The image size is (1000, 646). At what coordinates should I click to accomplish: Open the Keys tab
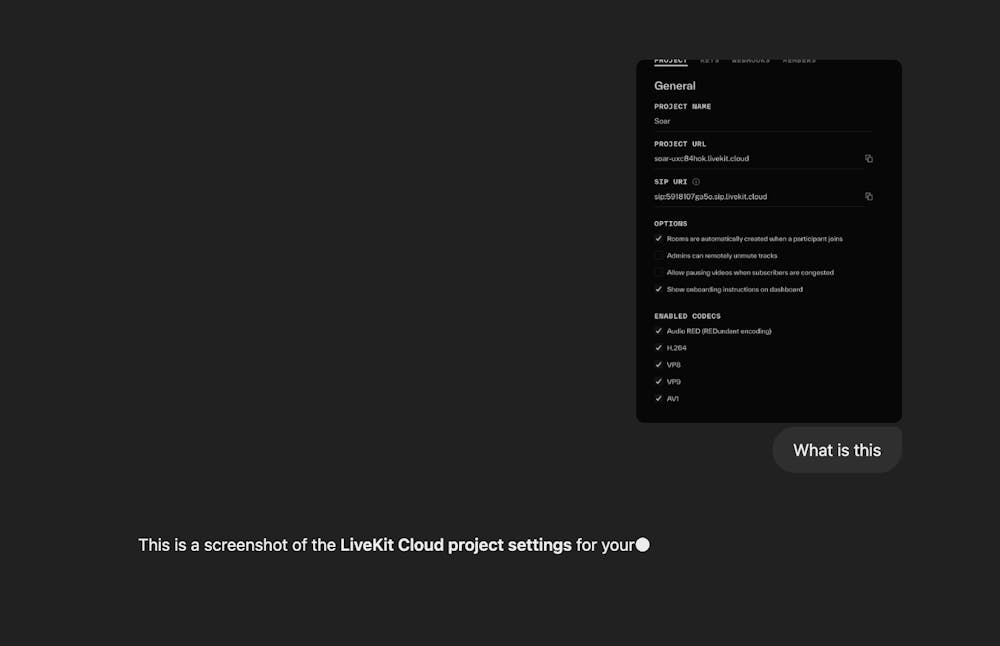click(709, 61)
